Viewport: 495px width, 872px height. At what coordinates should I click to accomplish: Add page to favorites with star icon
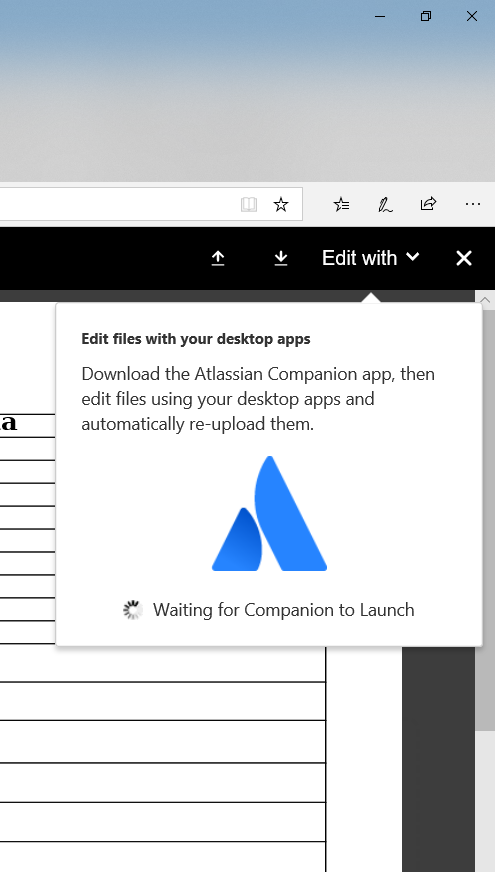click(x=281, y=205)
